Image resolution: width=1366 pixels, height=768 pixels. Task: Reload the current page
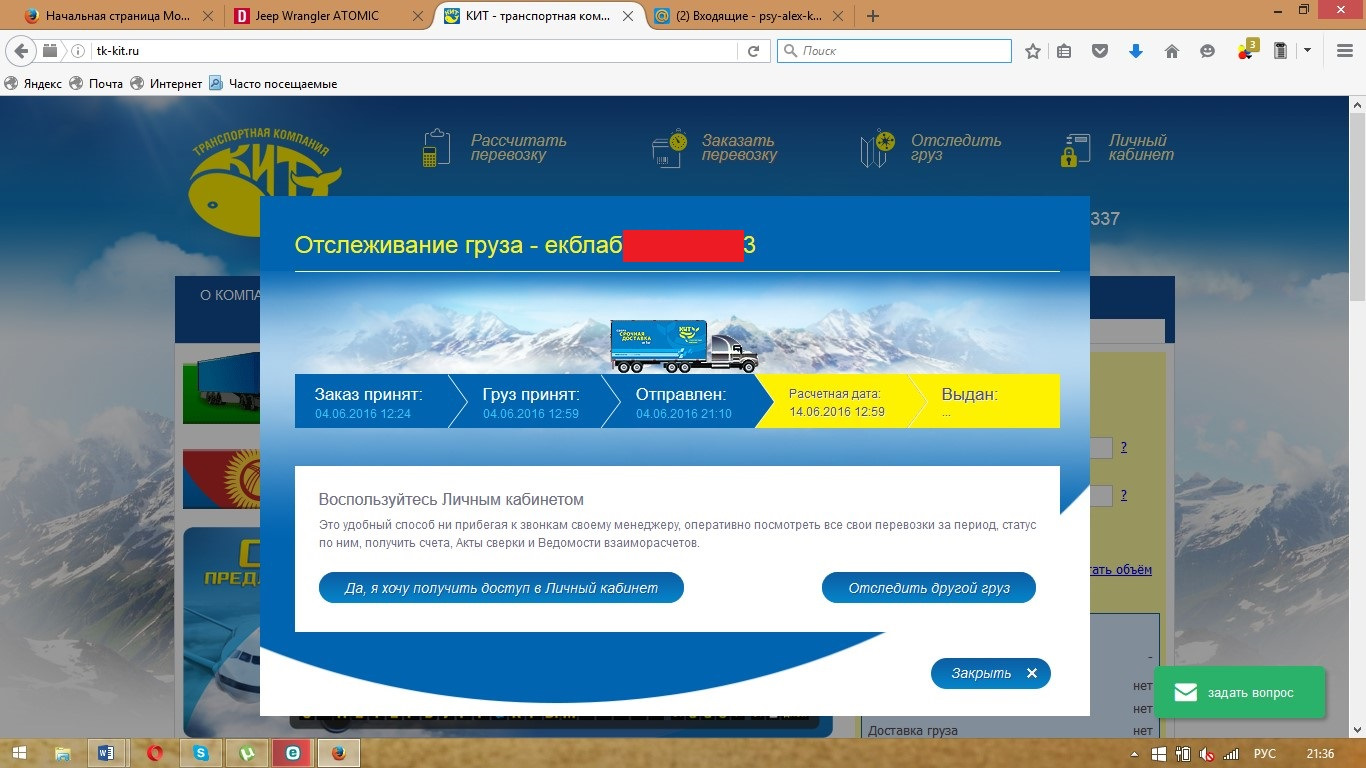coord(754,51)
